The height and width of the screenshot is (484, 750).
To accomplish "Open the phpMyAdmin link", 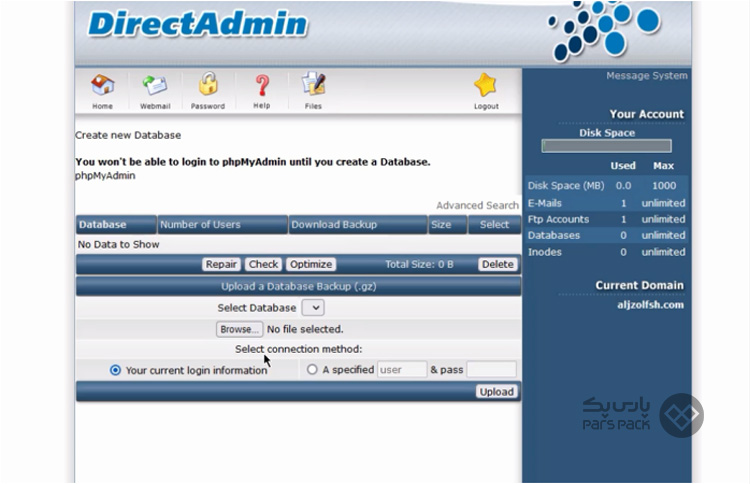I will point(105,176).
